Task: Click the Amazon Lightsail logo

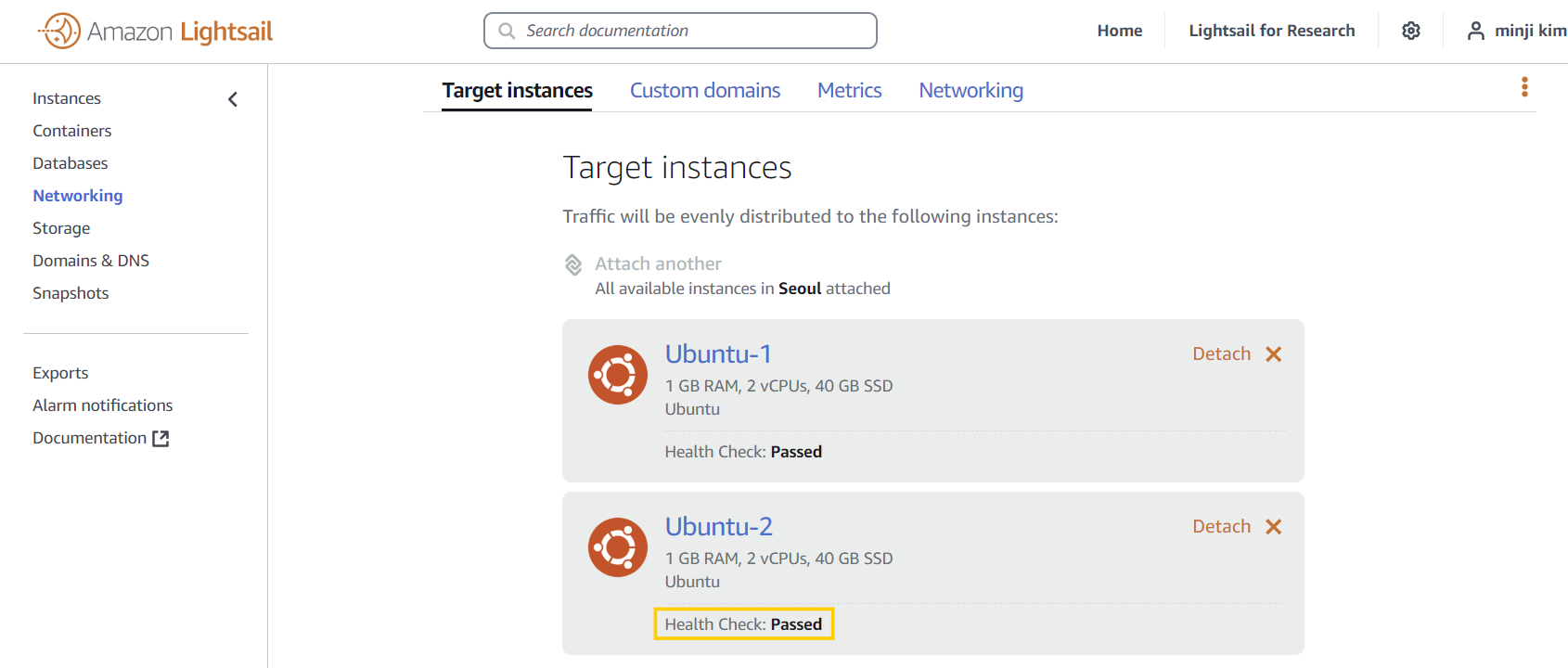Action: click(155, 32)
